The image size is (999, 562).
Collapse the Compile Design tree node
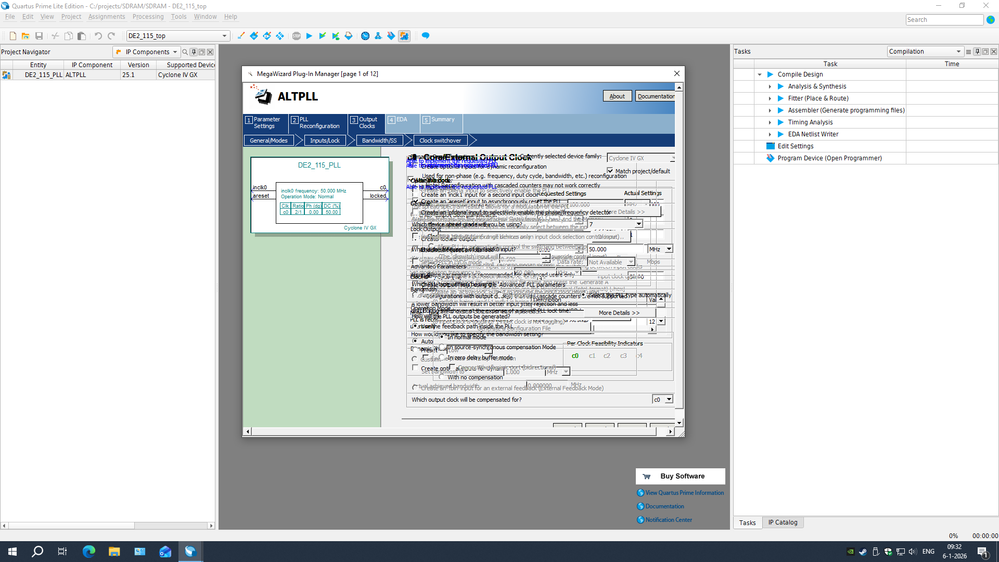[759, 75]
